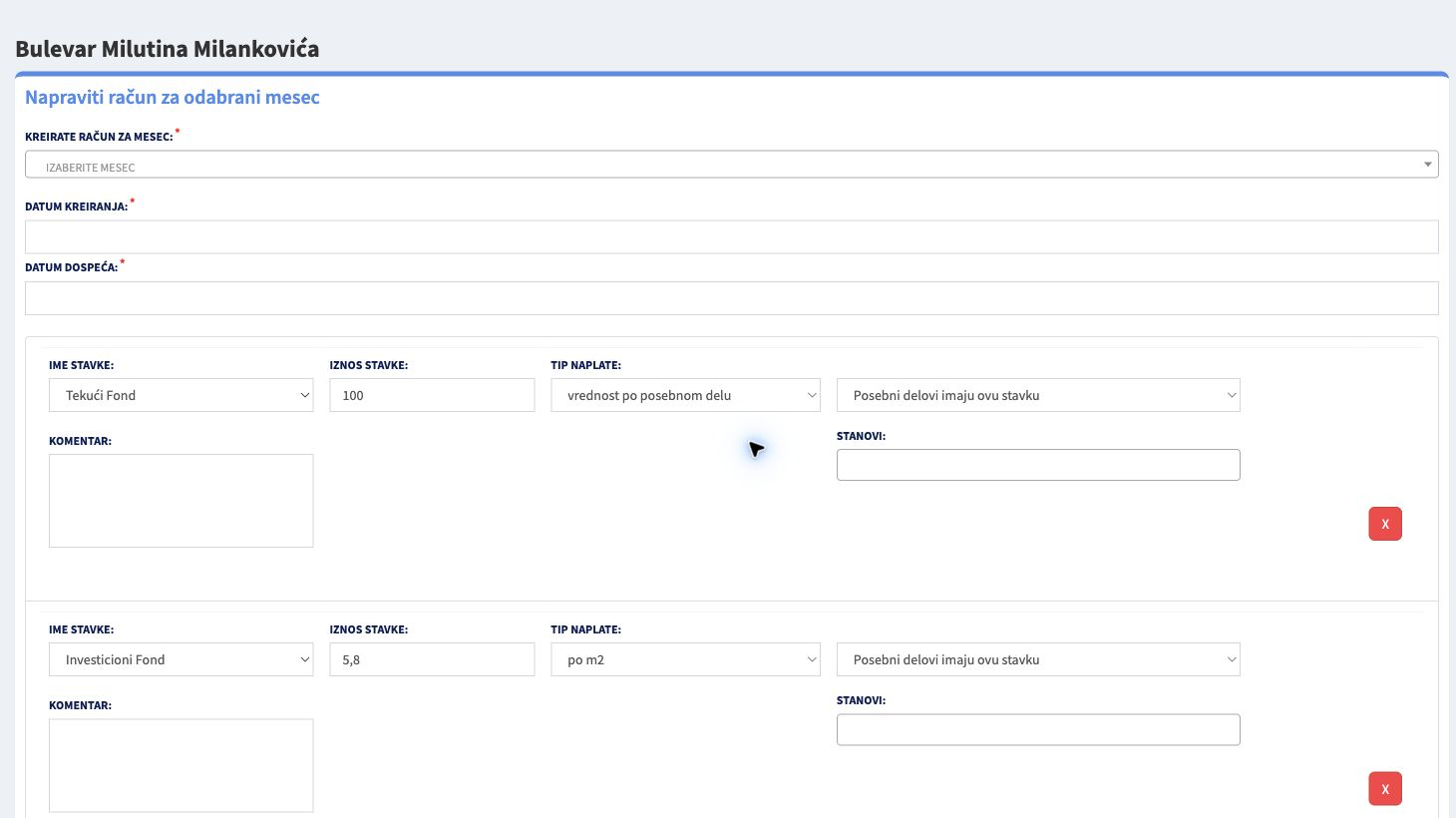Click the Stanovi field for Tekući Fond
The height and width of the screenshot is (818, 1456).
1038,465
